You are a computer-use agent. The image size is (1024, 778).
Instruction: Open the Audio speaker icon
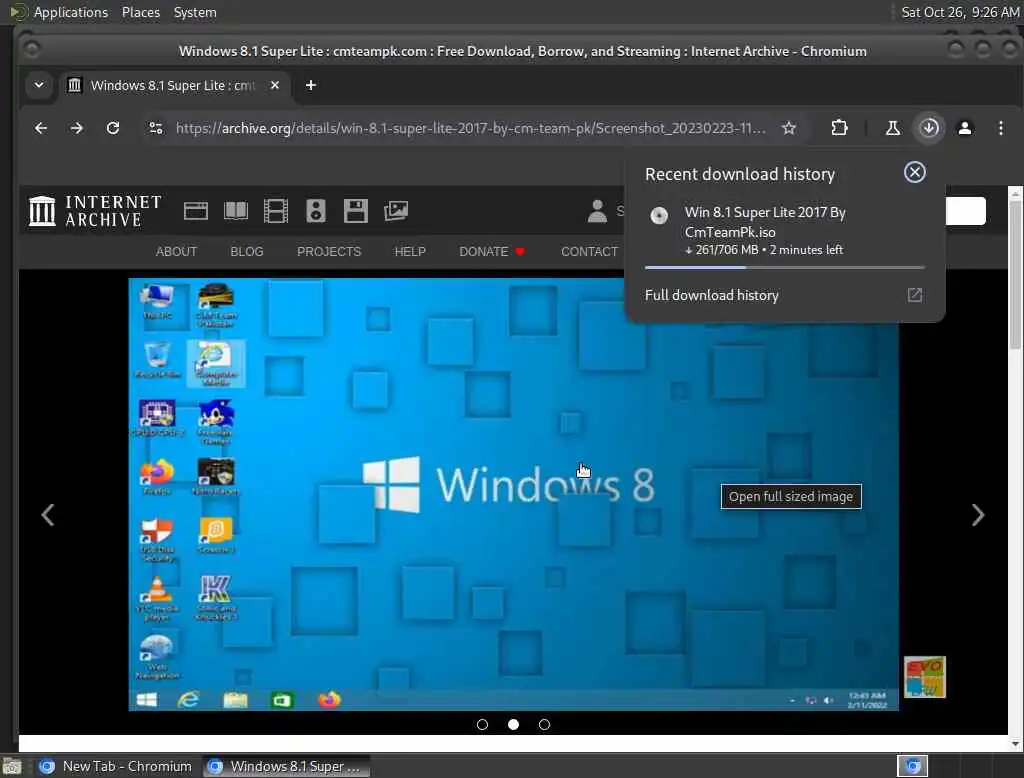[x=316, y=211]
